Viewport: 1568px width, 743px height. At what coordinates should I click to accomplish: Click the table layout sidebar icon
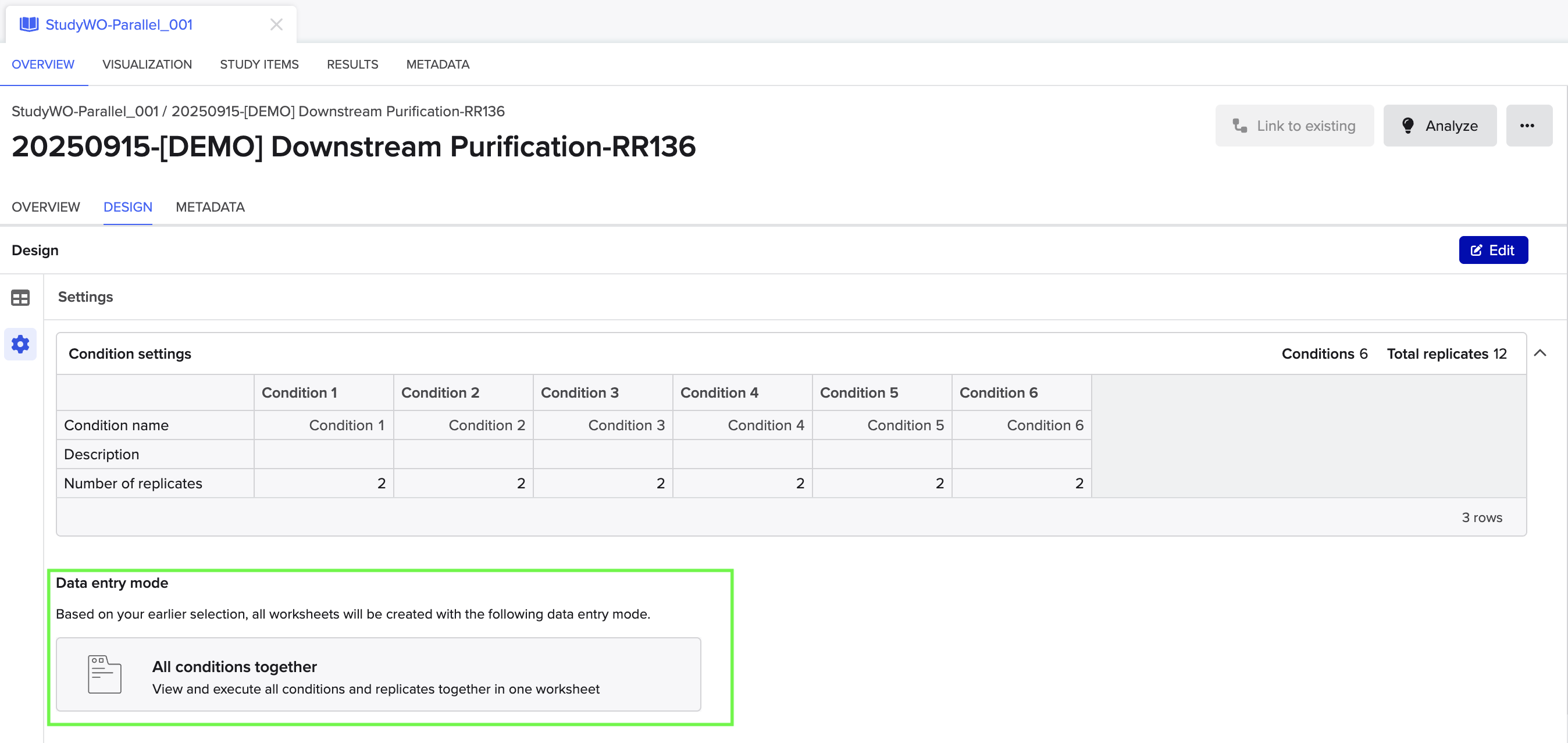[x=20, y=298]
